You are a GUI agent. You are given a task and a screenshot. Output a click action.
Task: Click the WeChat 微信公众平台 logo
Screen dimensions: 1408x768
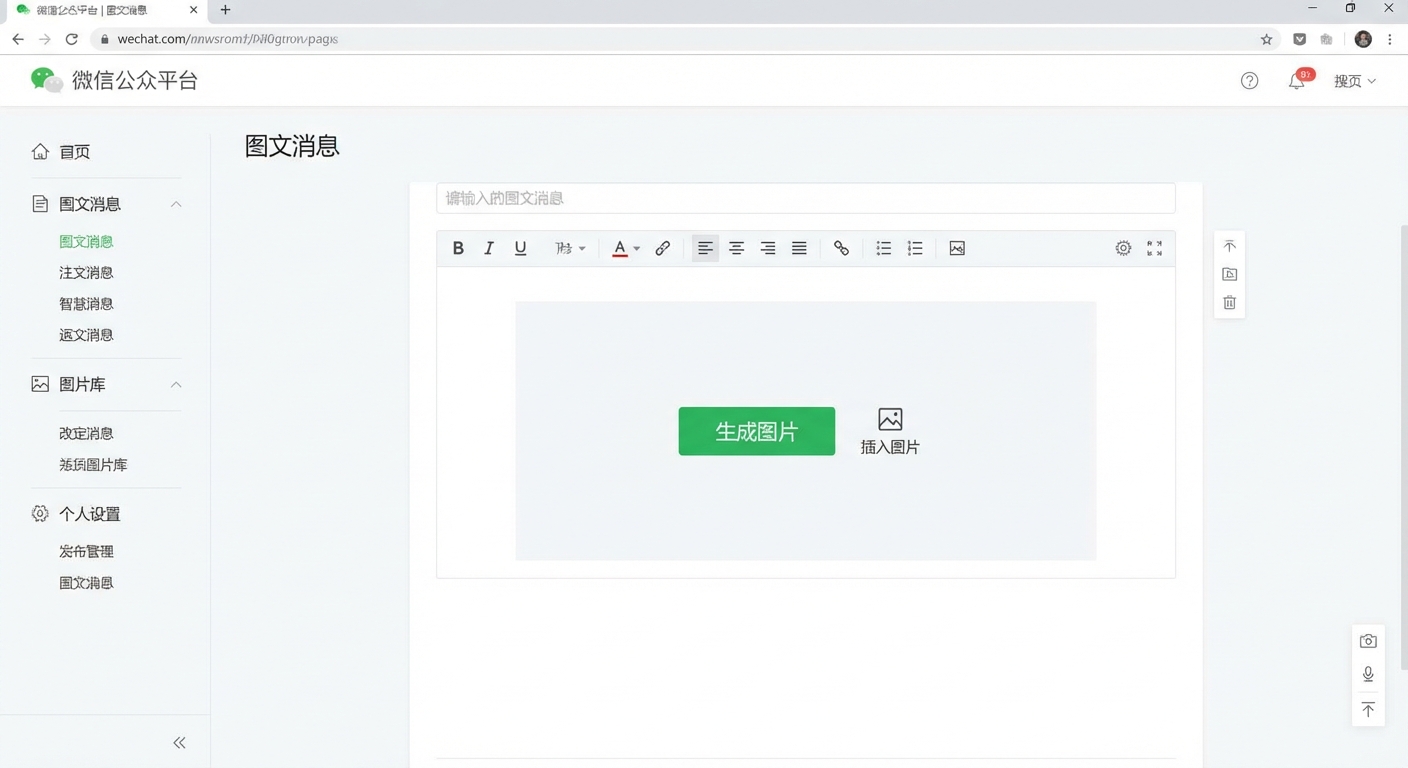tap(114, 80)
